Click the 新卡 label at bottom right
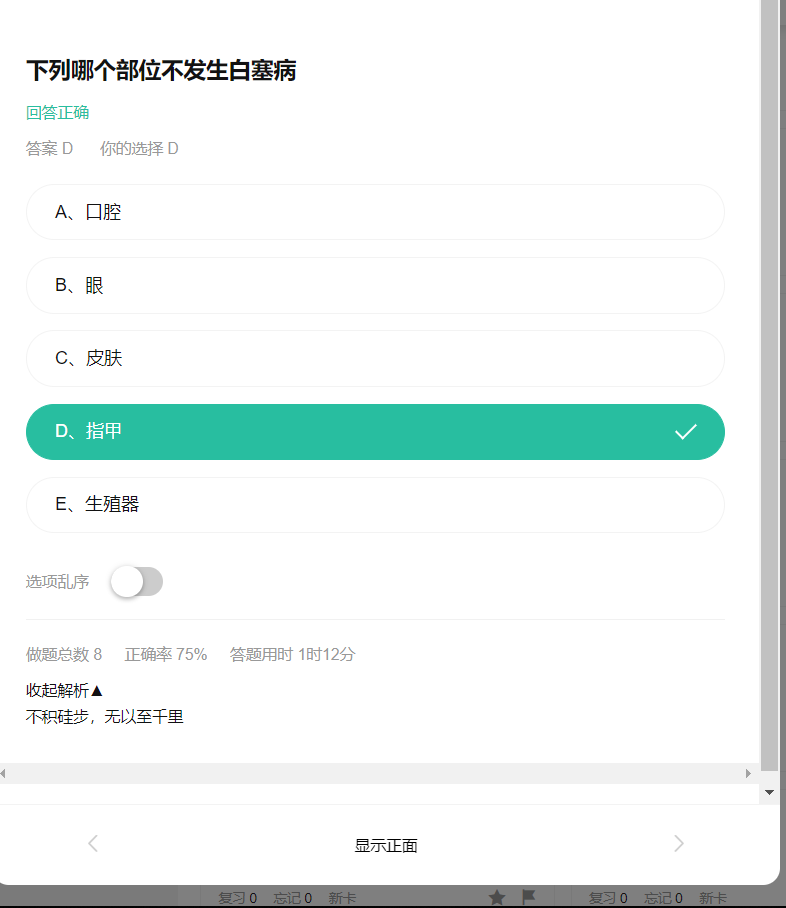786x908 pixels. click(x=712, y=898)
